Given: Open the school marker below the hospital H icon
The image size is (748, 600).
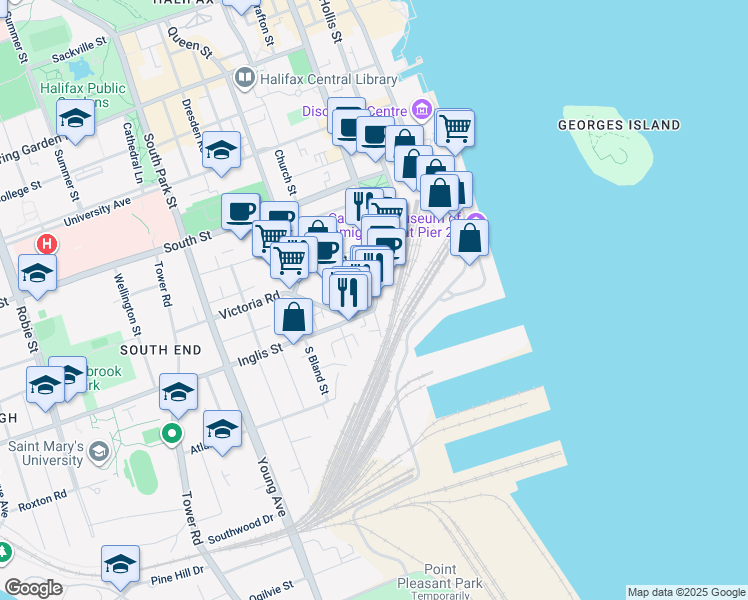Looking at the screenshot, I should coord(38,277).
